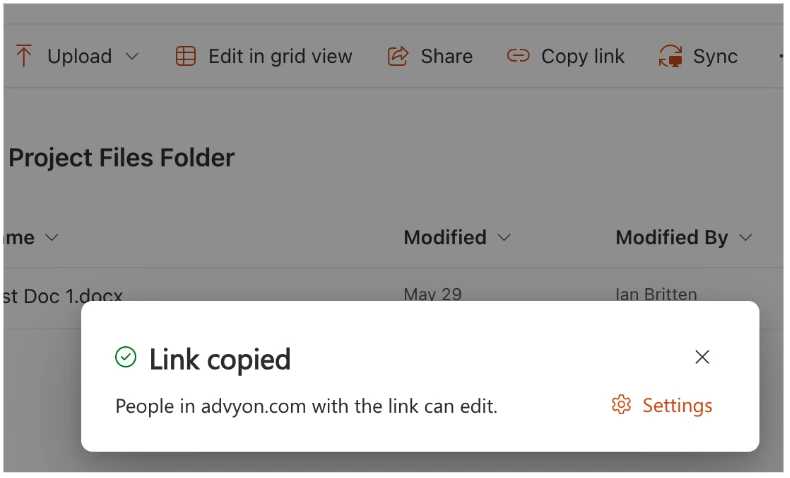
Task: Select Copy link in toolbar
Action: coord(582,57)
